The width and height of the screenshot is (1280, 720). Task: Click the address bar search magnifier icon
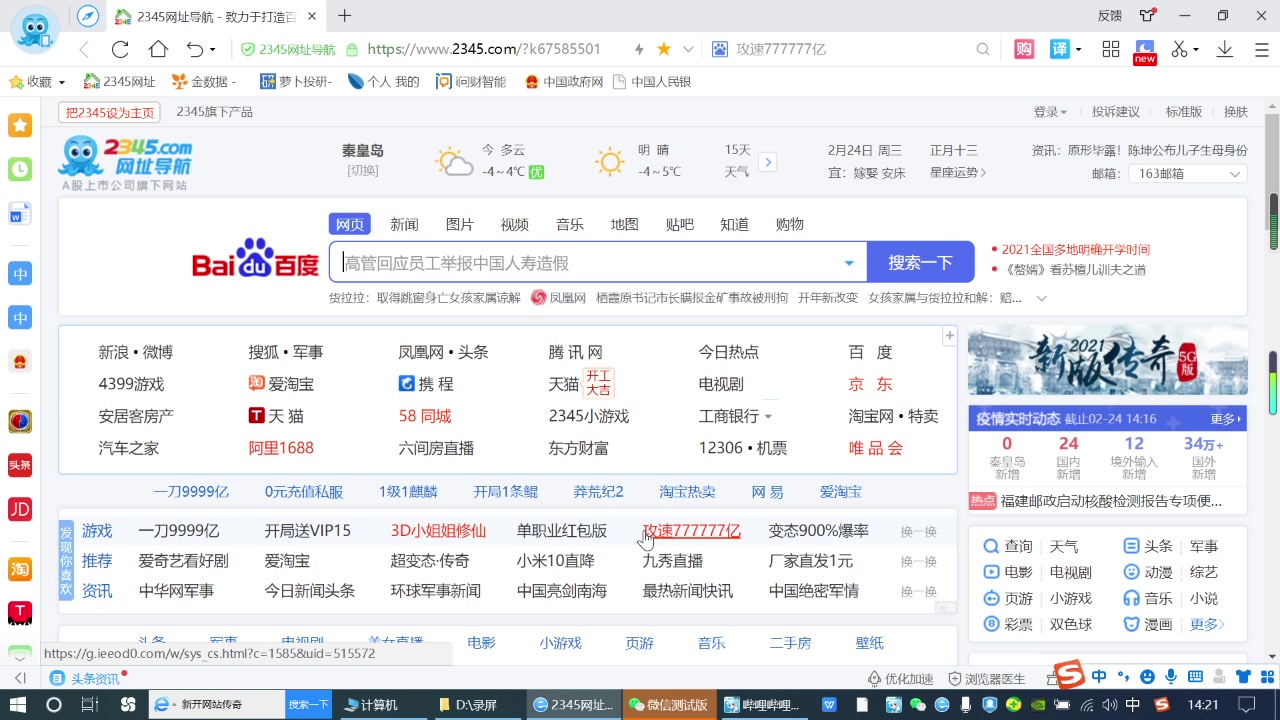[x=983, y=49]
